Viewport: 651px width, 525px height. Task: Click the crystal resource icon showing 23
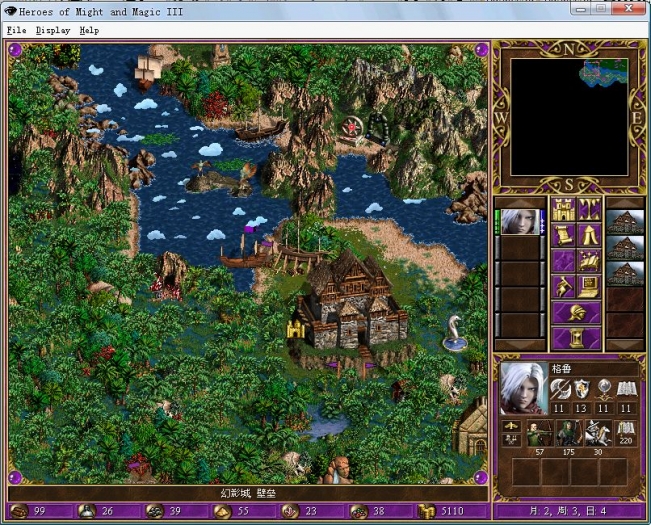click(x=290, y=511)
